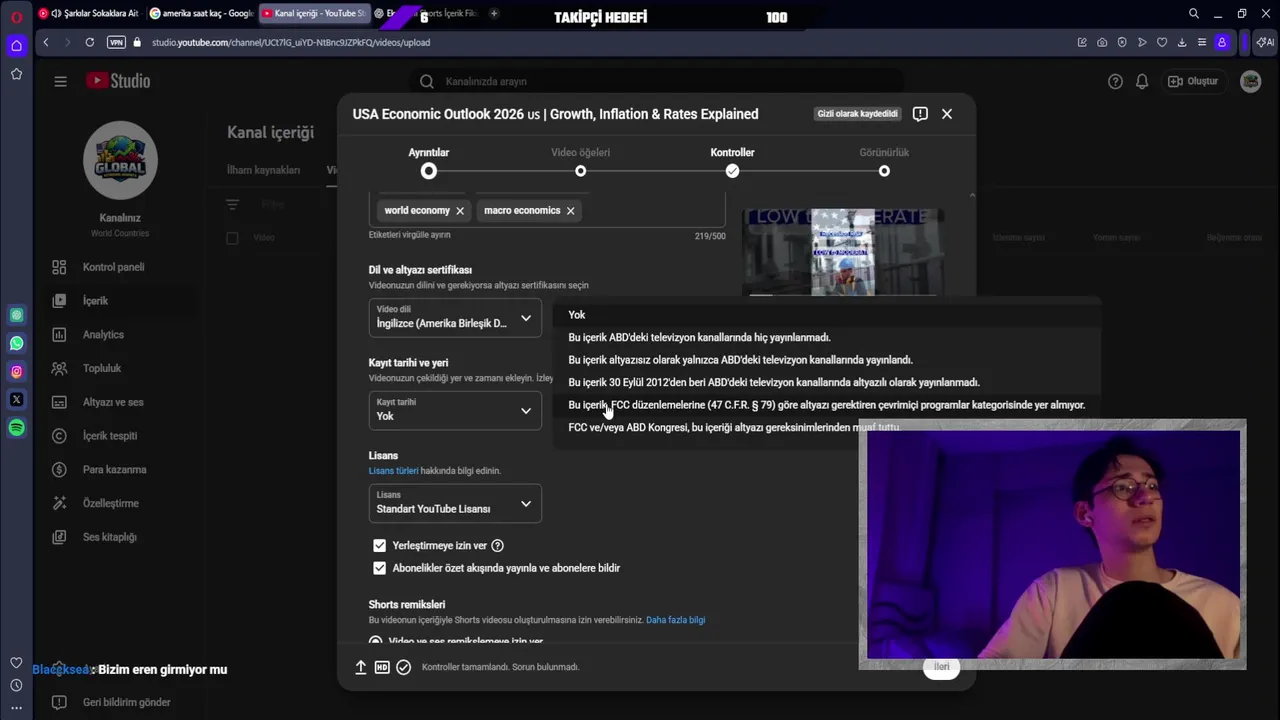Reload the current page
1280x720 pixels.
click(90, 42)
